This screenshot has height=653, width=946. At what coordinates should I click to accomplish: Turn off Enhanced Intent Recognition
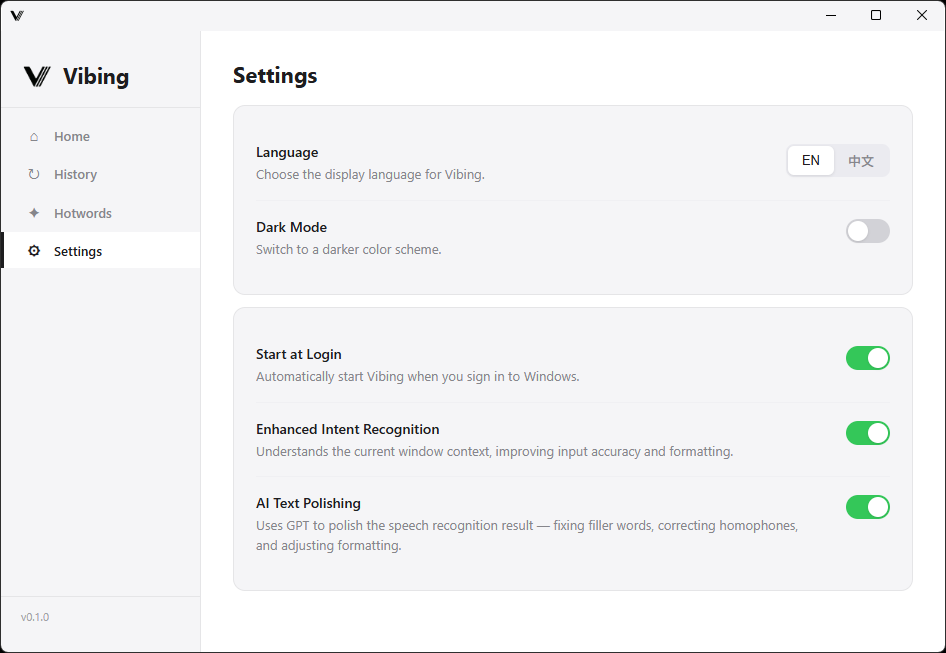point(867,433)
